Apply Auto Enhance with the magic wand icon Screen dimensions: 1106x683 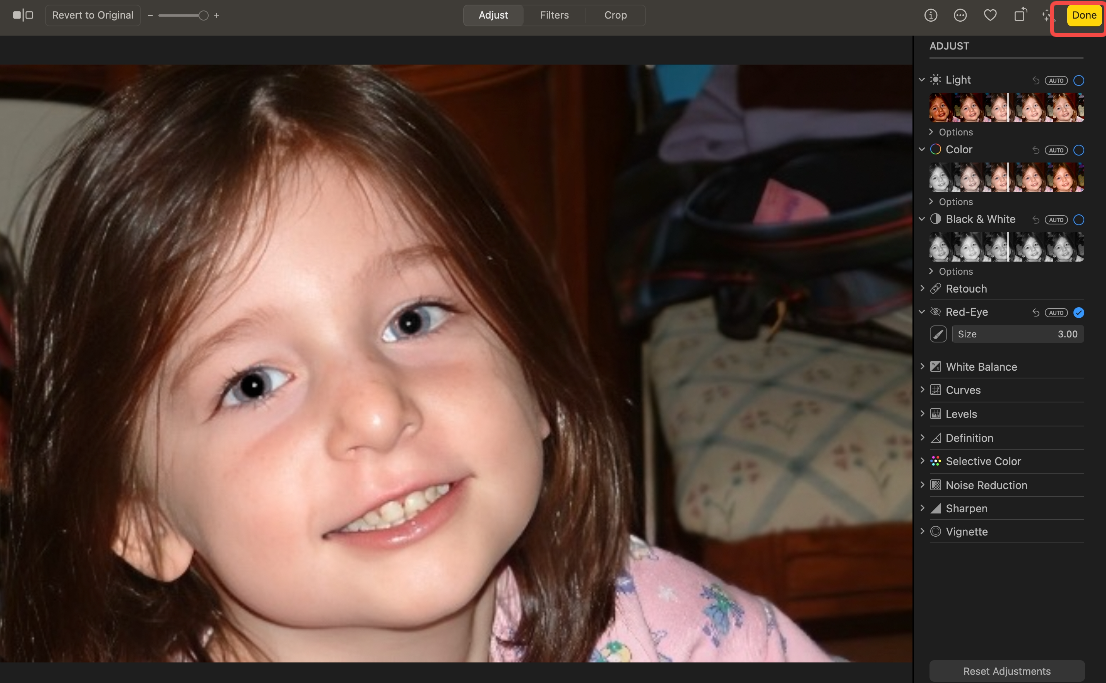pos(1047,15)
